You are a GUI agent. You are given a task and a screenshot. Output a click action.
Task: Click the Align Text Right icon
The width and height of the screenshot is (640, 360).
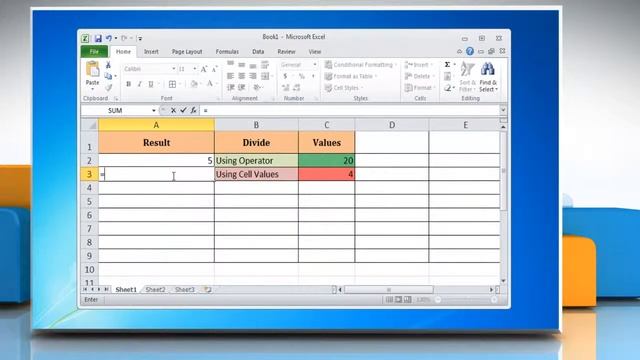point(253,76)
